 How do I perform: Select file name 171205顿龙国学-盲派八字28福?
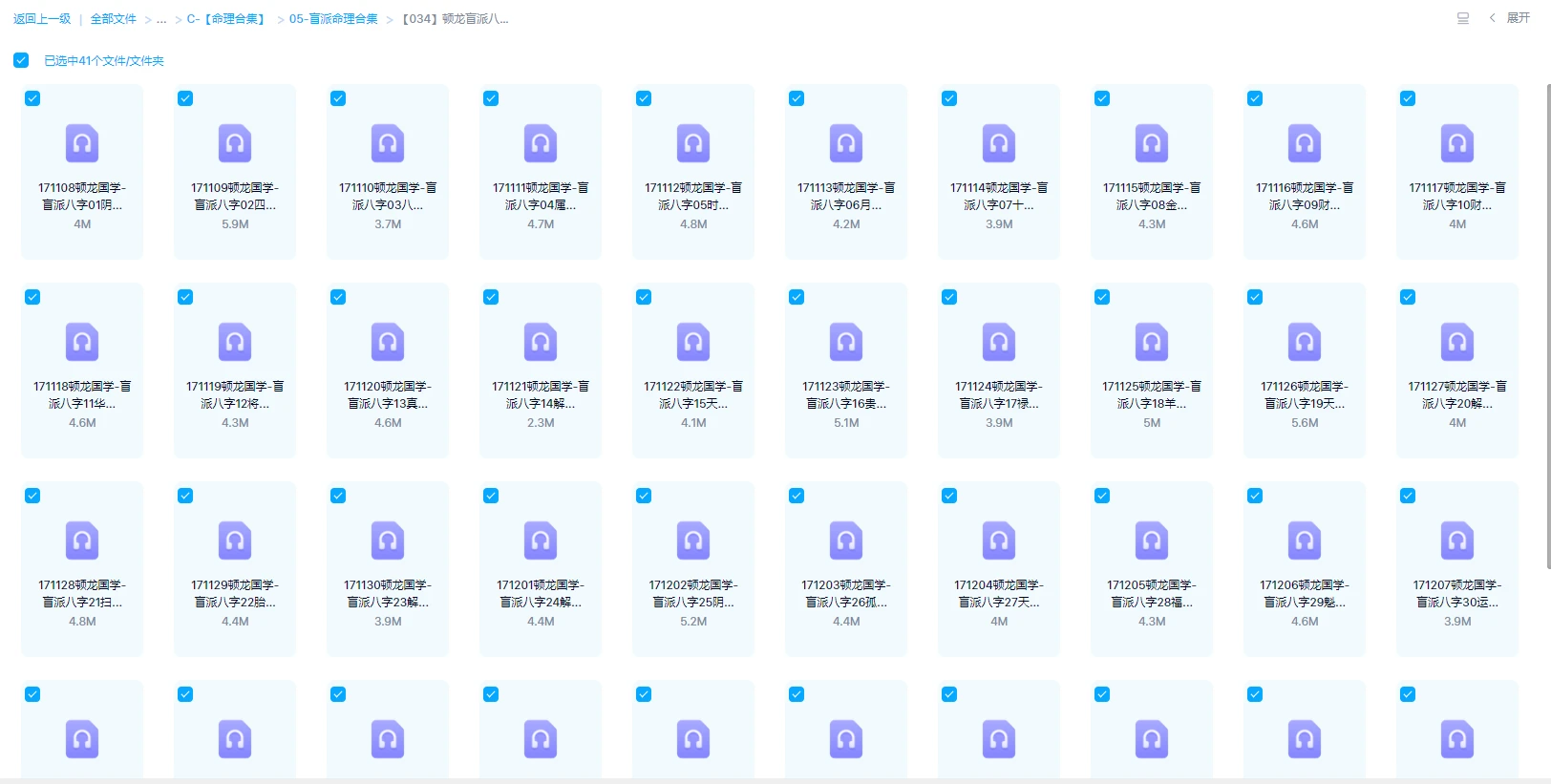pos(1152,593)
